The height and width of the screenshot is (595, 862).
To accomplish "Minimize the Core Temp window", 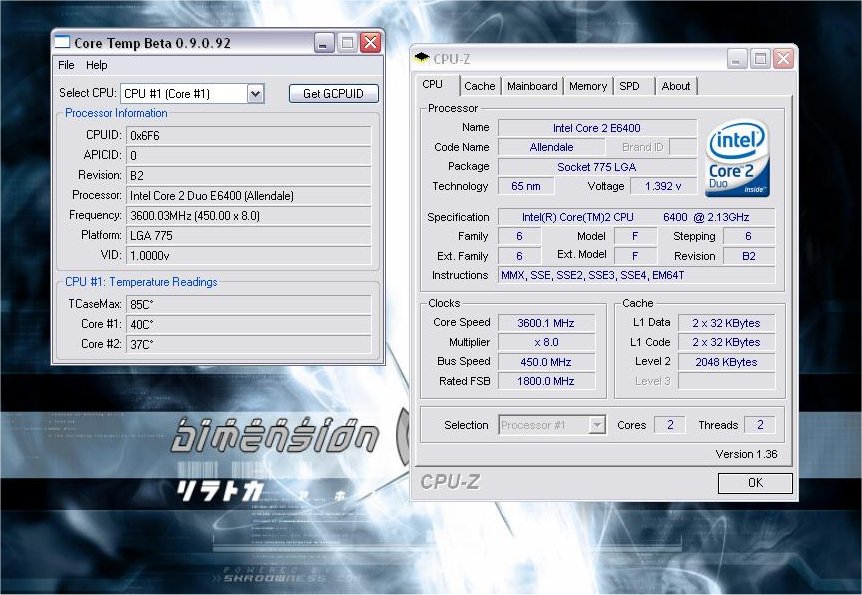I will [324, 42].
